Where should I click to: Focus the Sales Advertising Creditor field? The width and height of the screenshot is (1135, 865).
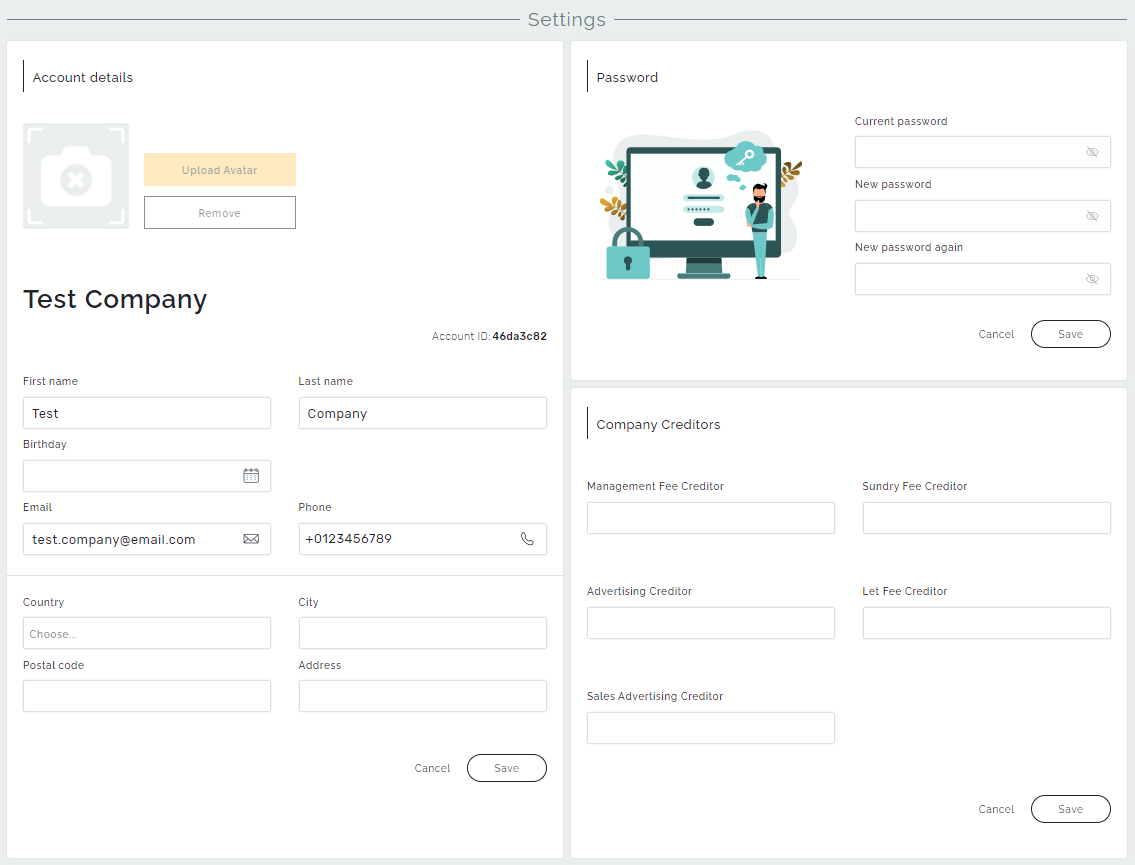711,727
